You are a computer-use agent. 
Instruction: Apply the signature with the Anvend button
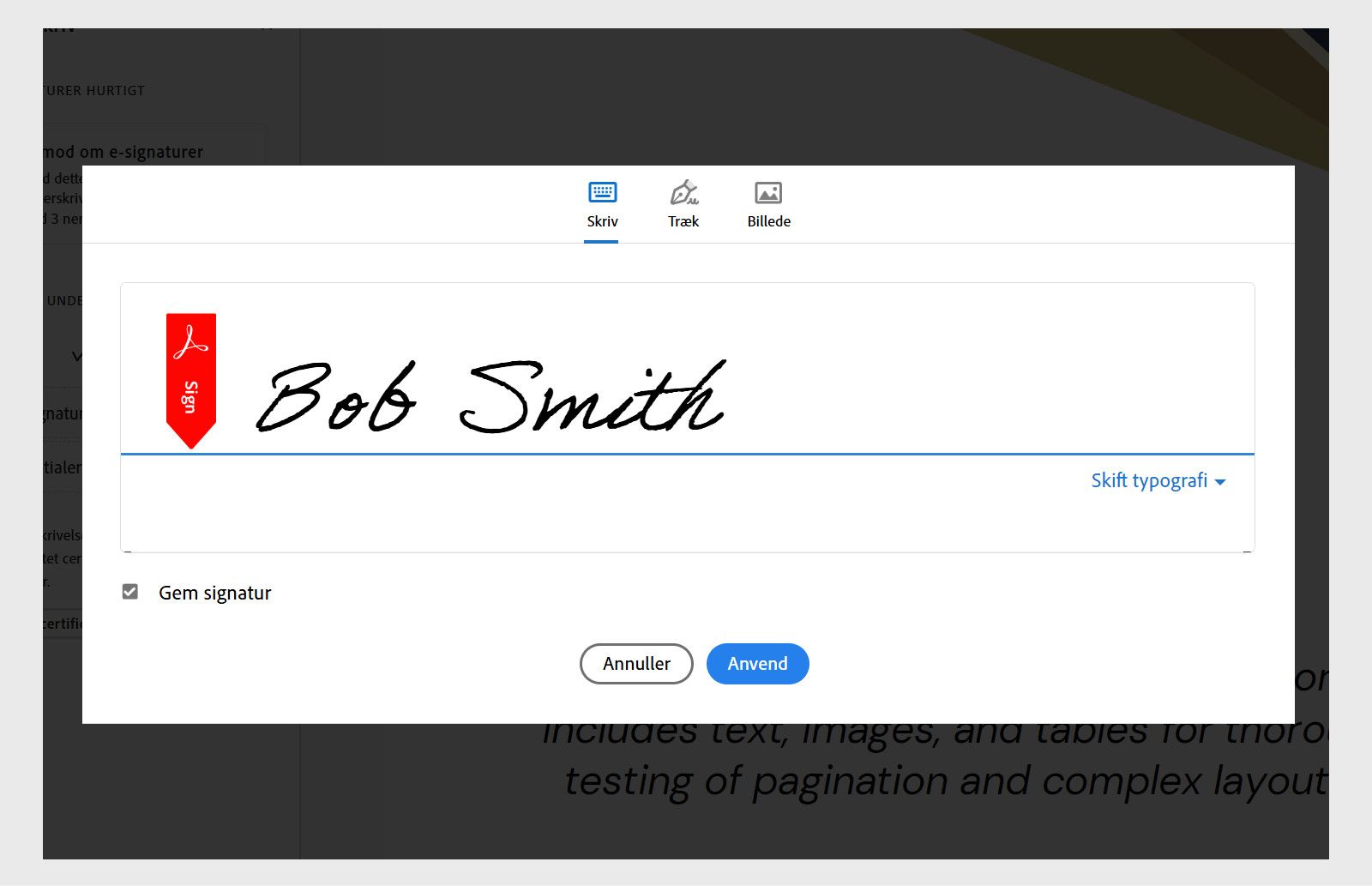click(757, 664)
